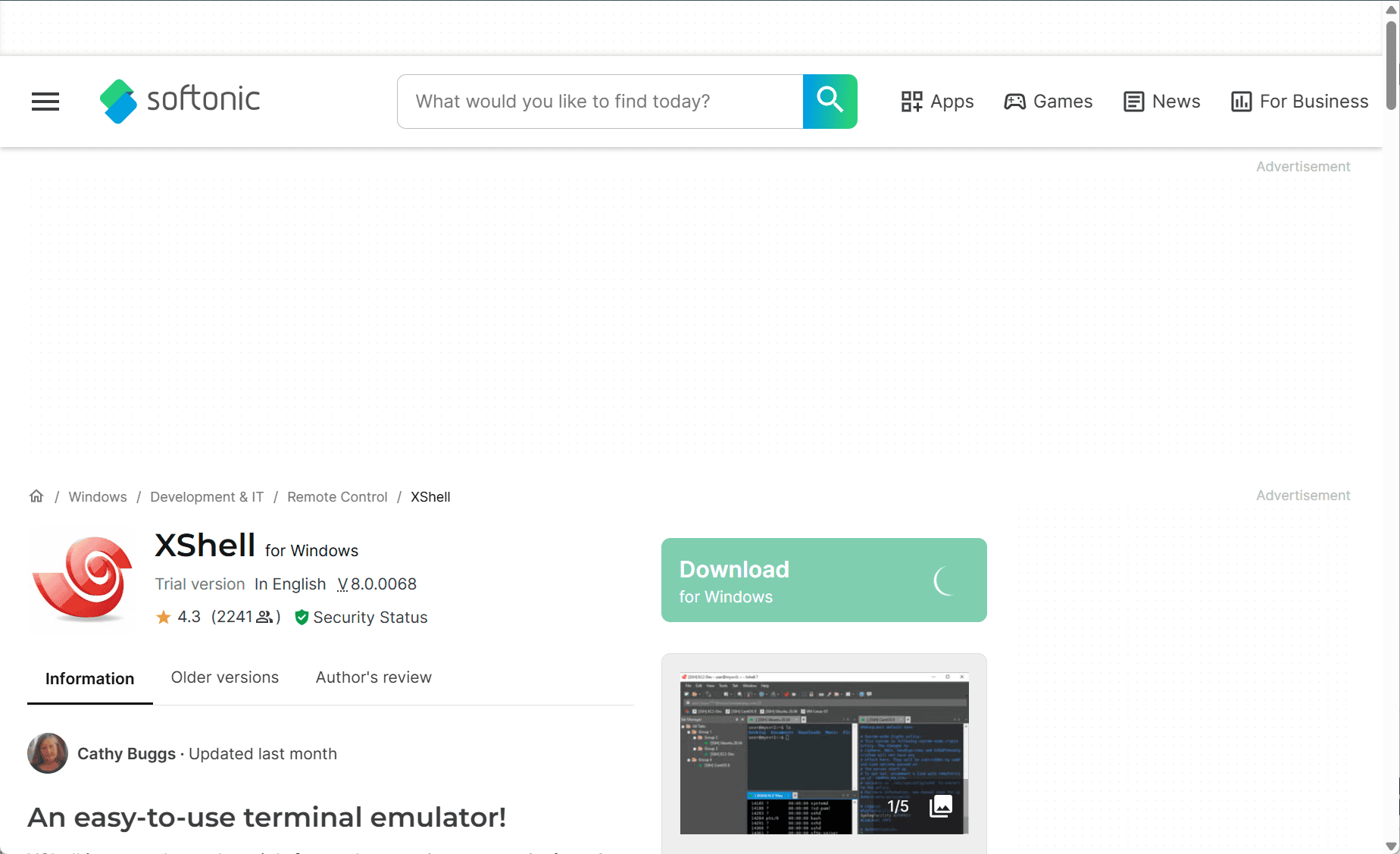Screen dimensions: 1400x854
Task: Follow the Remote Control breadcrumb link
Action: pyautogui.click(x=337, y=497)
